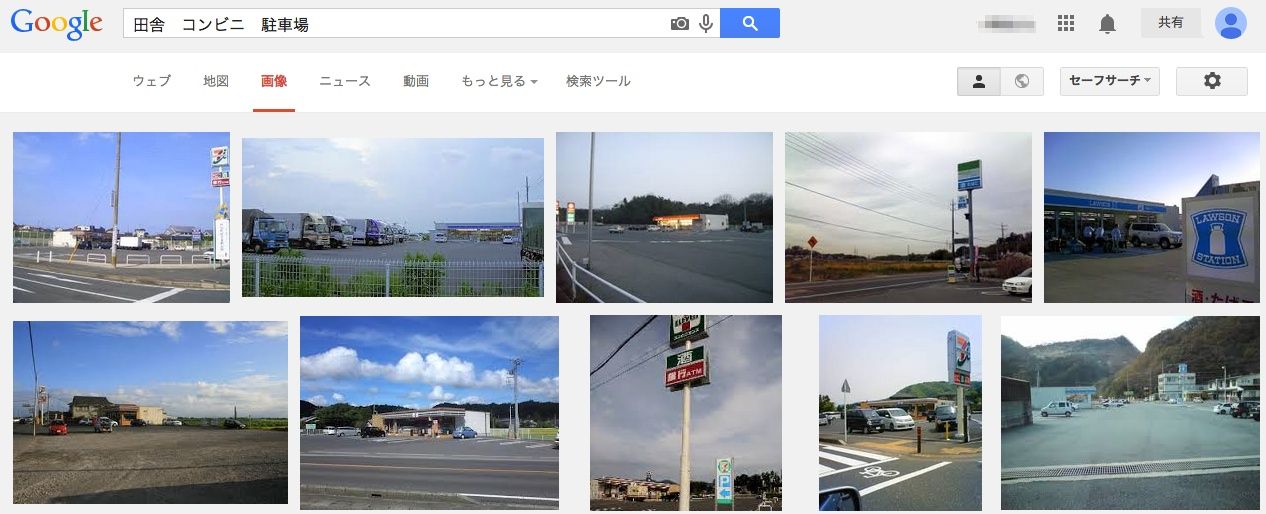Click the blue account avatar icon
1266x514 pixels.
(1231, 23)
